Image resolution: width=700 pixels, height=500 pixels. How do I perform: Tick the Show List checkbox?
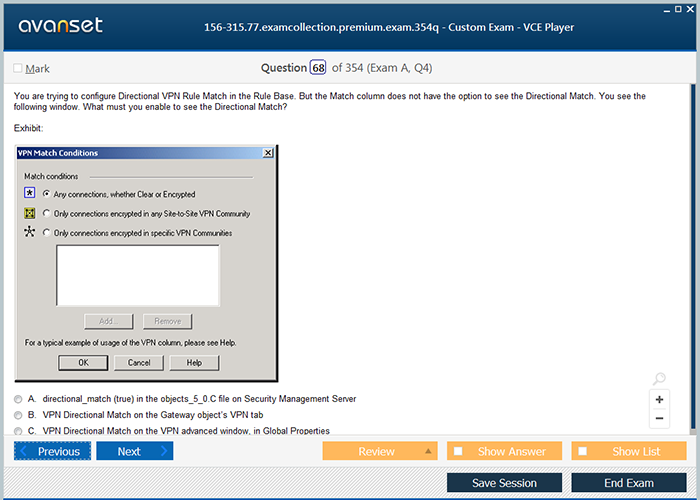582,451
